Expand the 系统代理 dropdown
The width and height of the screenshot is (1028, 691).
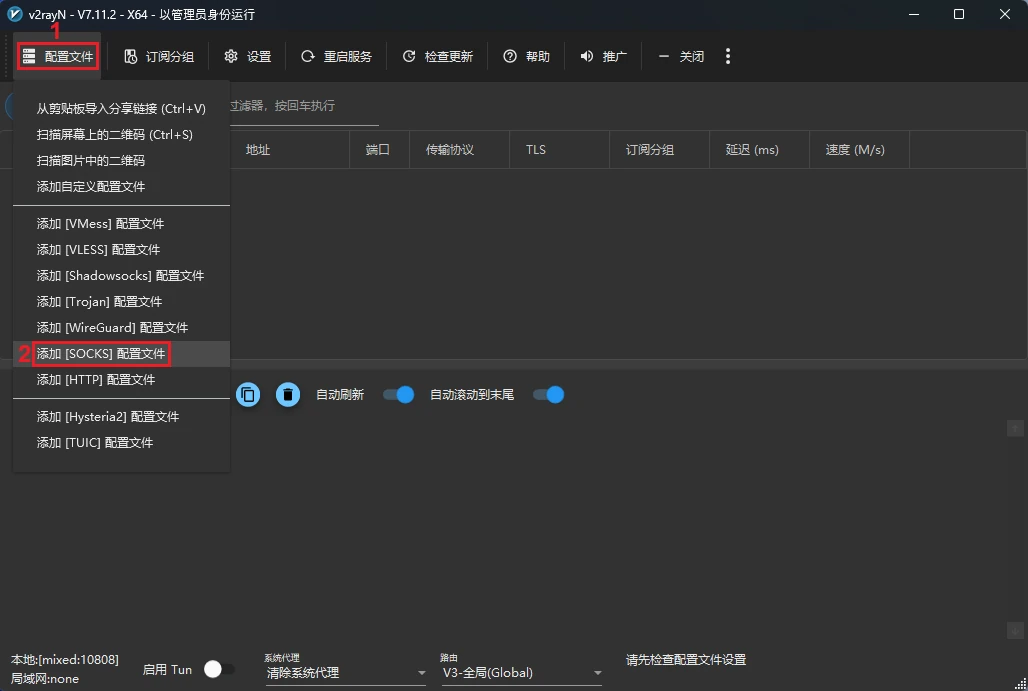click(345, 673)
